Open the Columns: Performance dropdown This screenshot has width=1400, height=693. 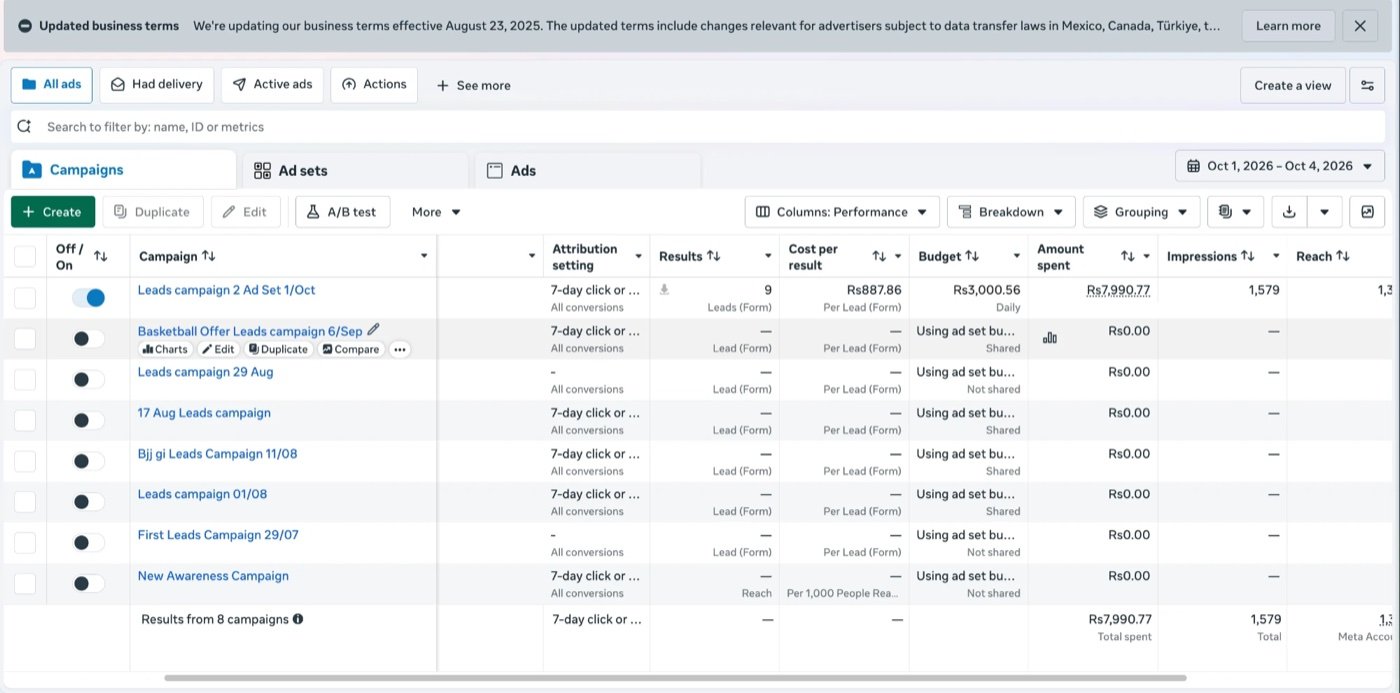coord(842,212)
